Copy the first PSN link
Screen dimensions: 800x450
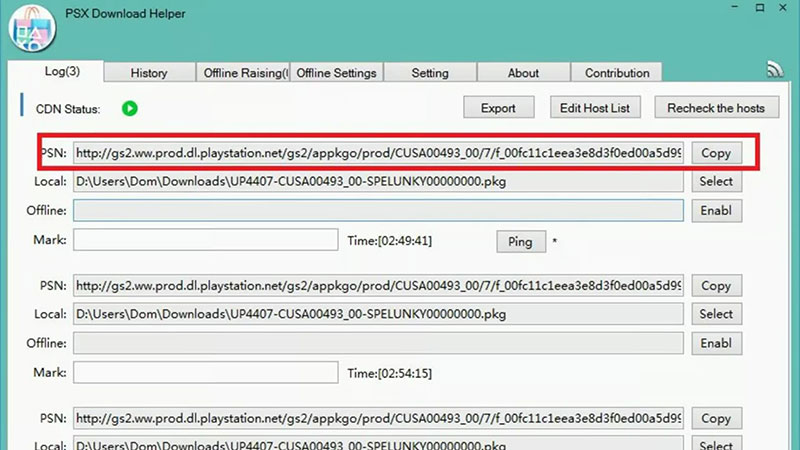click(x=716, y=154)
